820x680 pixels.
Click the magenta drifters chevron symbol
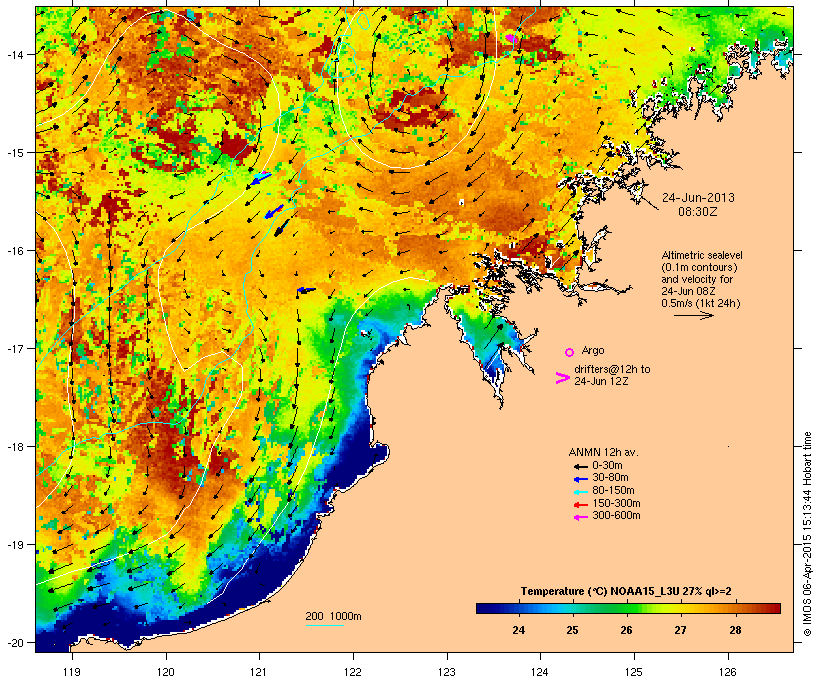(562, 378)
